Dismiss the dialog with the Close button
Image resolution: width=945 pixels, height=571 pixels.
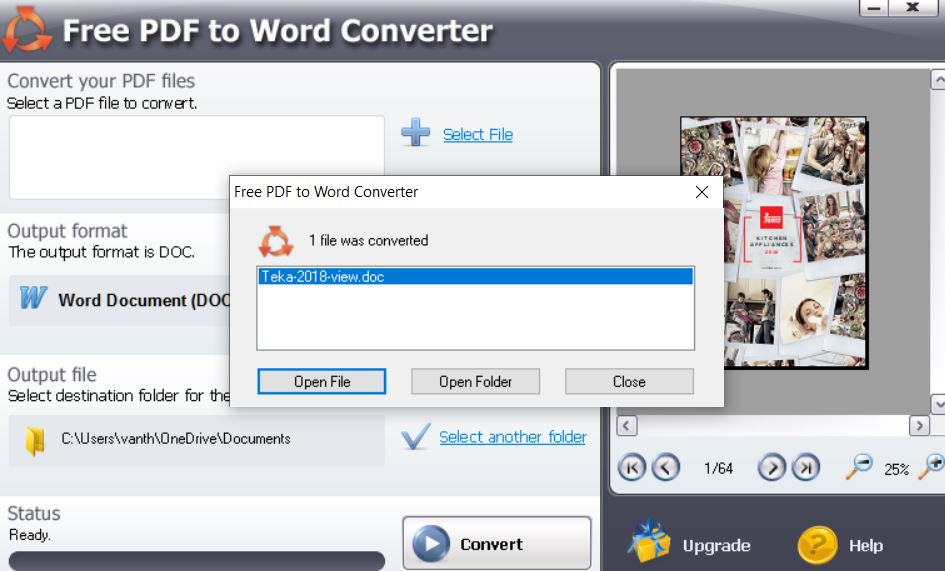pos(629,382)
